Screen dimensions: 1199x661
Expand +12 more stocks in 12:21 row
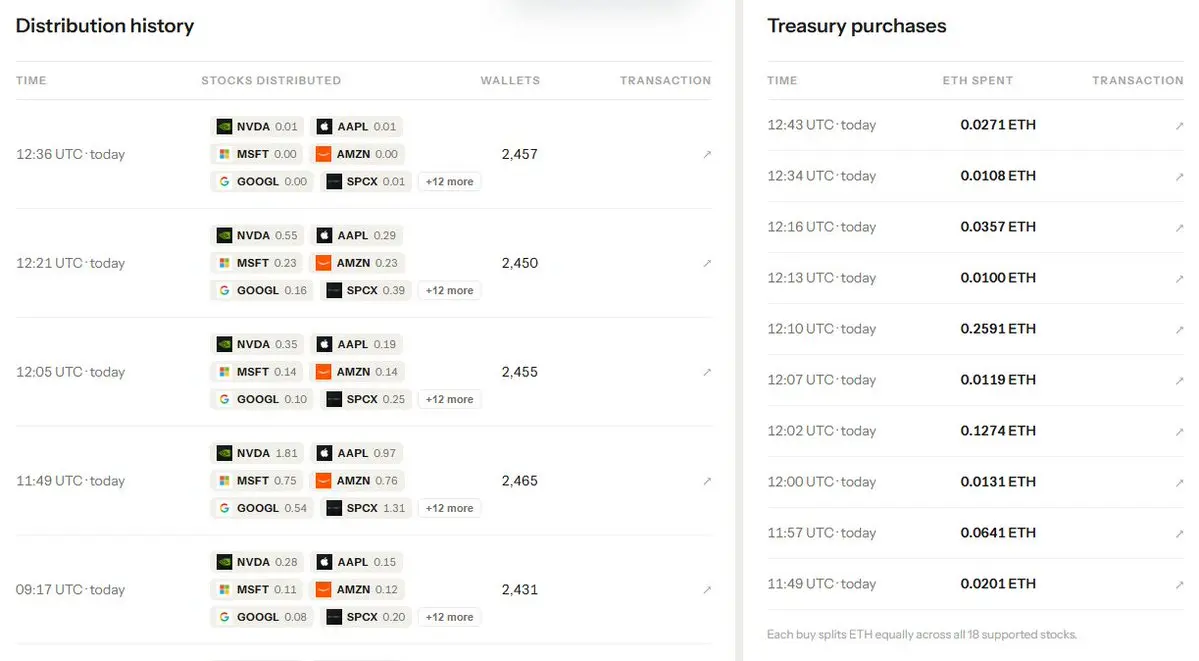click(x=450, y=290)
